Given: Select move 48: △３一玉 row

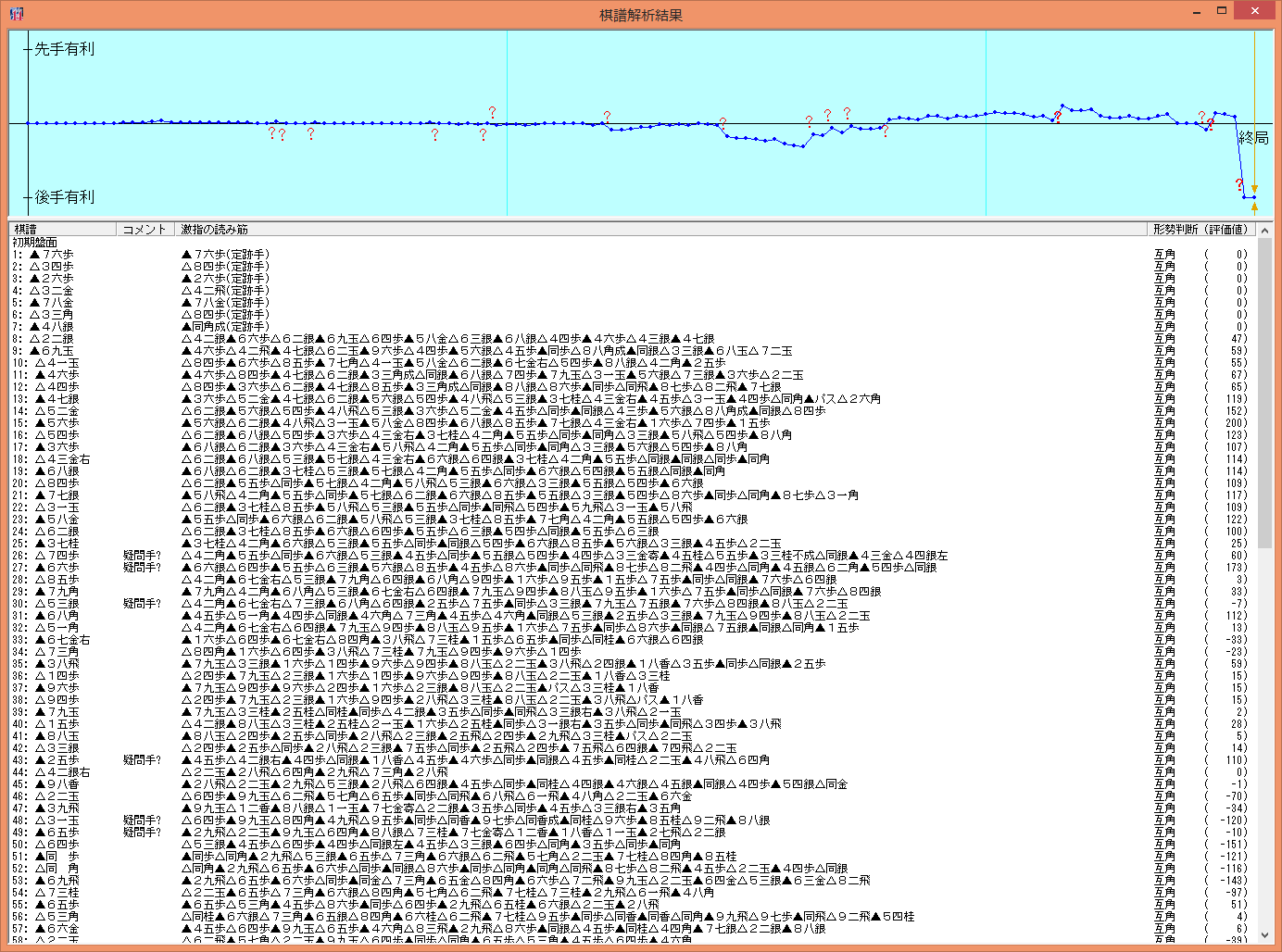Looking at the screenshot, I should 57,820.
